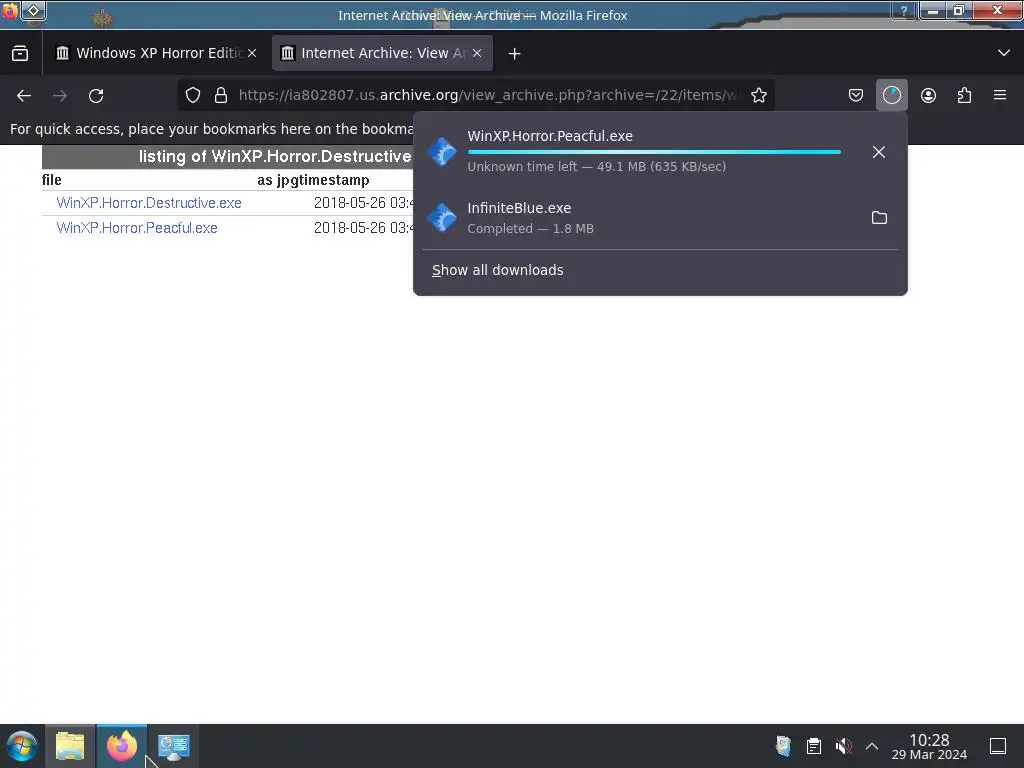The width and height of the screenshot is (1024, 768).
Task: Open the file manager from taskbar
Action: [x=71, y=746]
